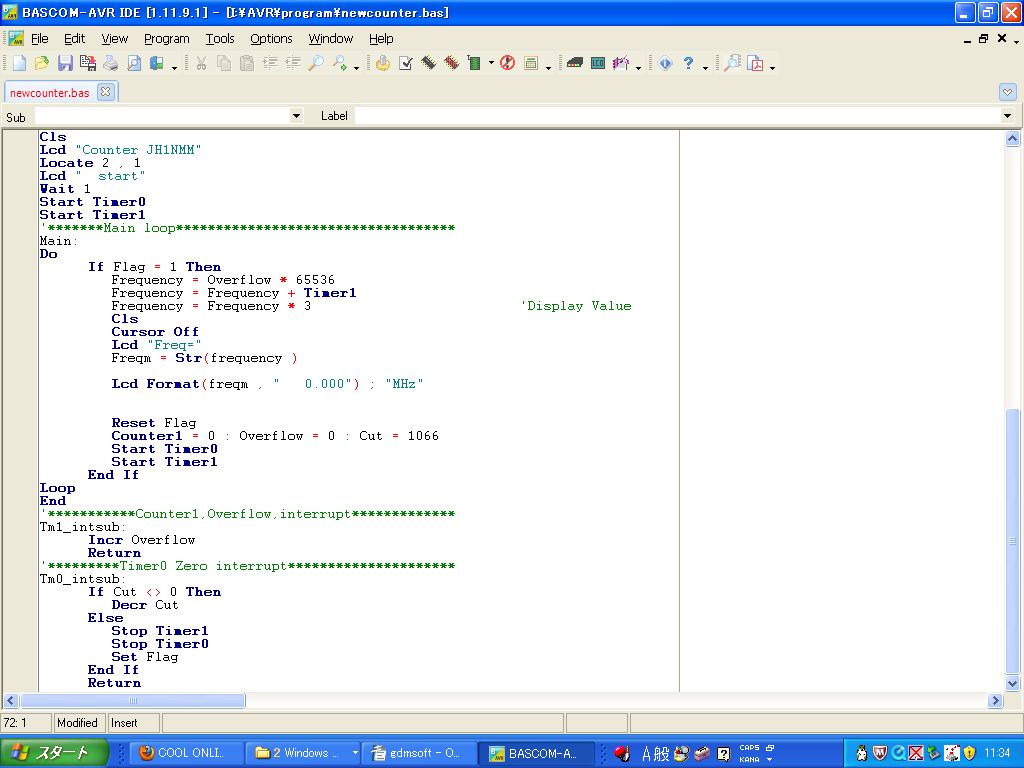Click the editor scroll-up arrow
The width and height of the screenshot is (1024, 768).
click(1012, 138)
